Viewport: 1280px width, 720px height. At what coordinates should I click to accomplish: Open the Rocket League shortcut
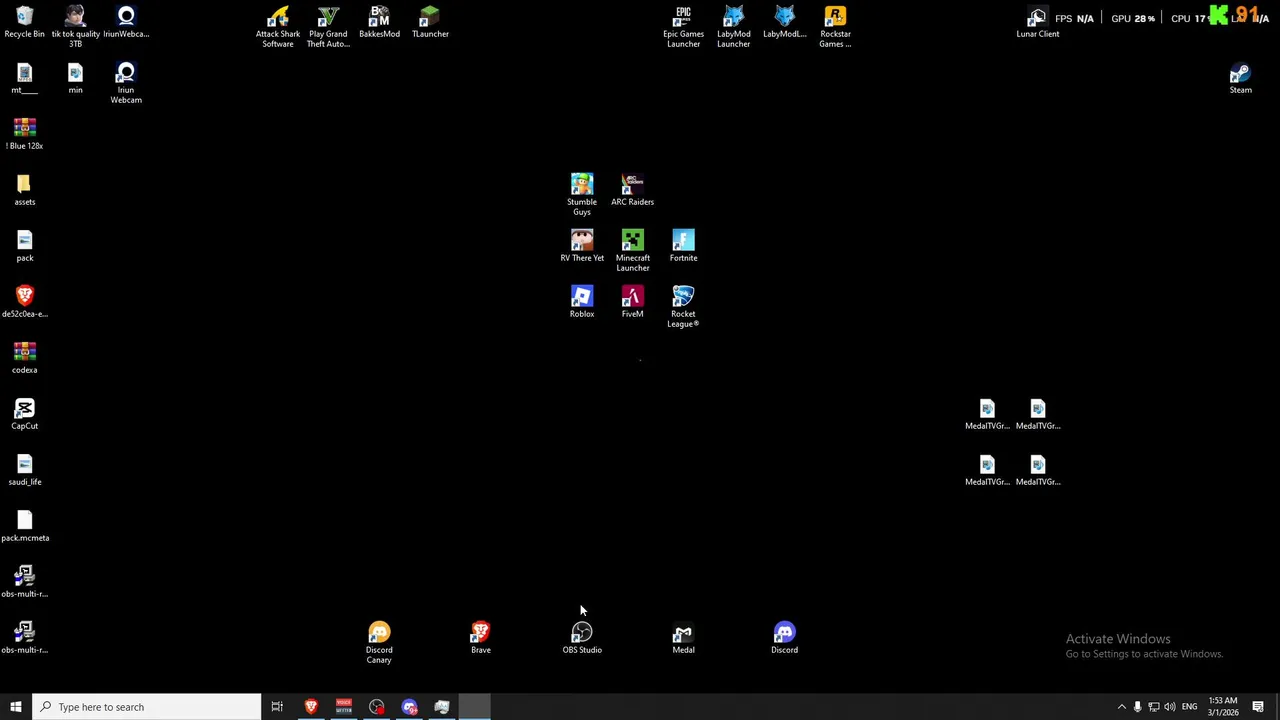pyautogui.click(x=683, y=307)
